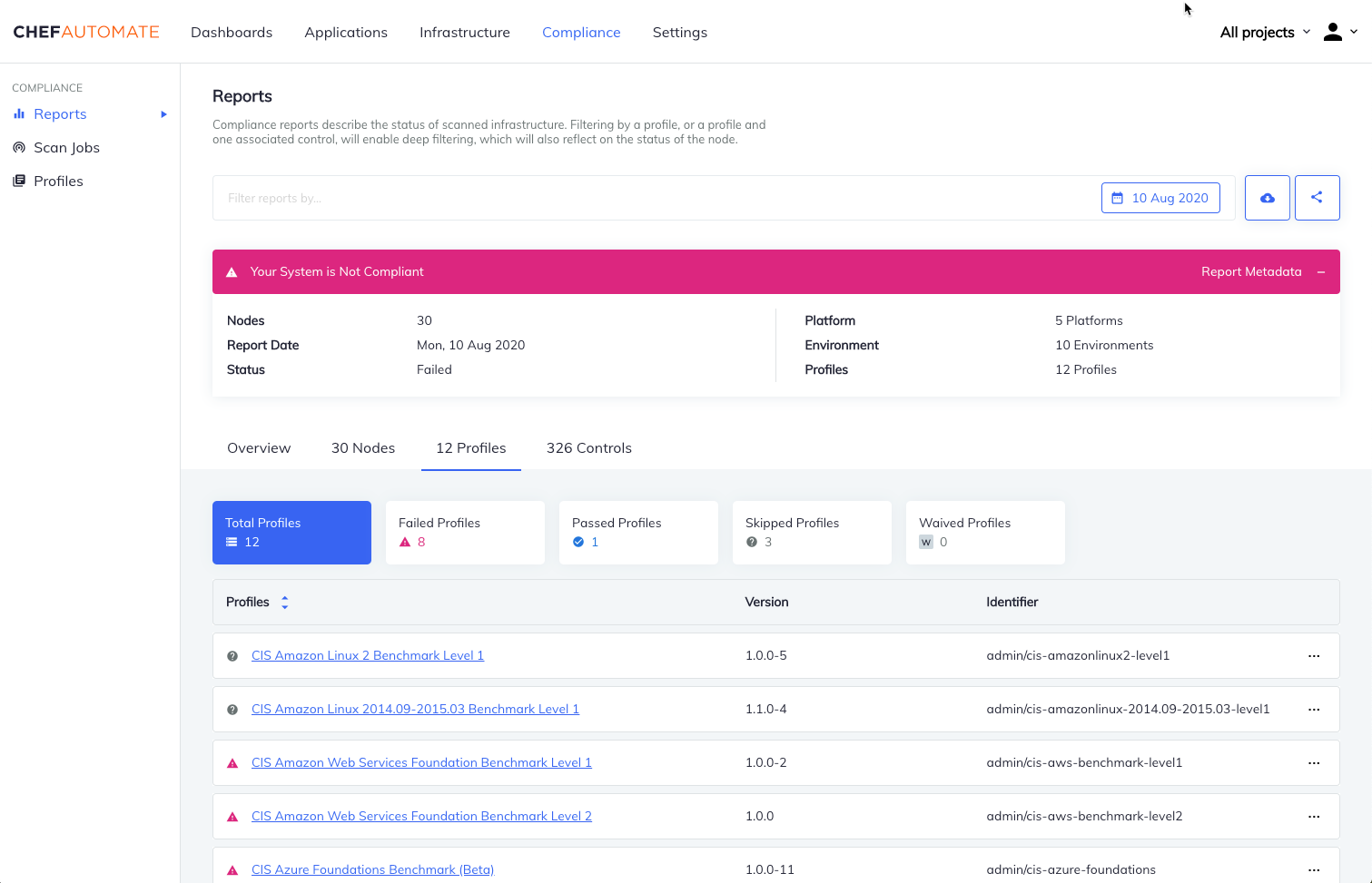Select the Scan Jobs sidebar icon

point(19,147)
